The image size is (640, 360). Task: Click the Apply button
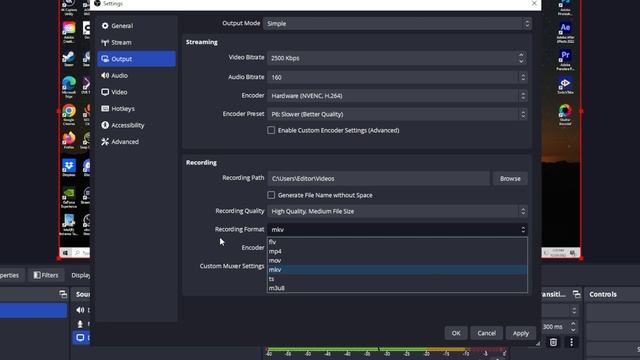pos(521,333)
